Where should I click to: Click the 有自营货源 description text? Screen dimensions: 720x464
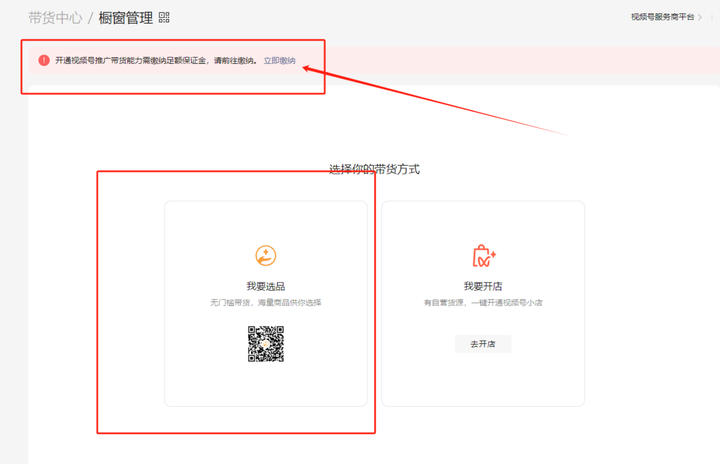tap(483, 302)
